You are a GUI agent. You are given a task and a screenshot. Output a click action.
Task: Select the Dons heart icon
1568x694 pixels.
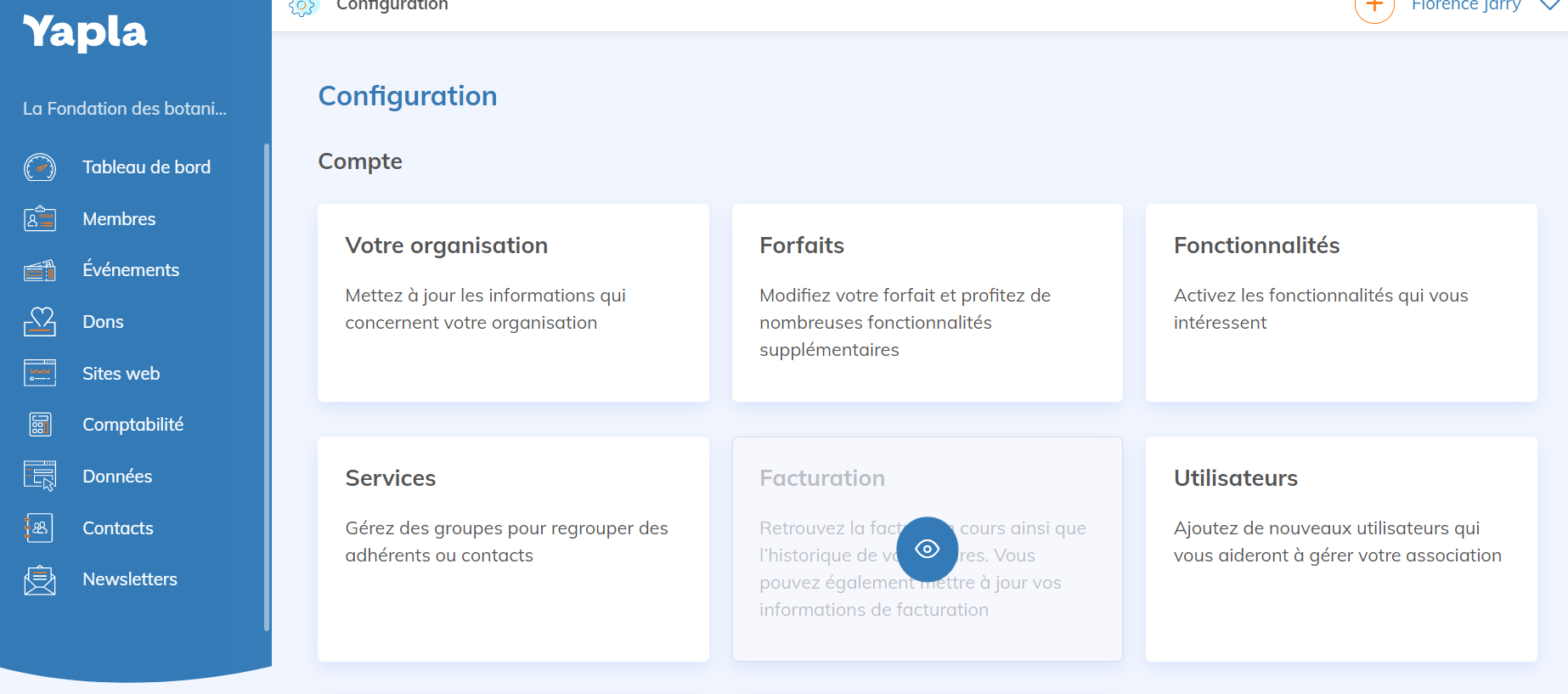[40, 322]
